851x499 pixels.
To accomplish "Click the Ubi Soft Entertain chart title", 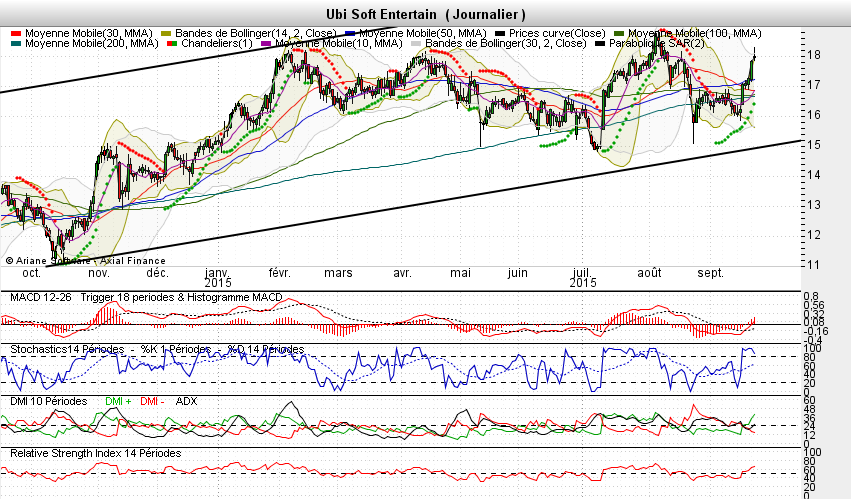I will click(x=426, y=14).
